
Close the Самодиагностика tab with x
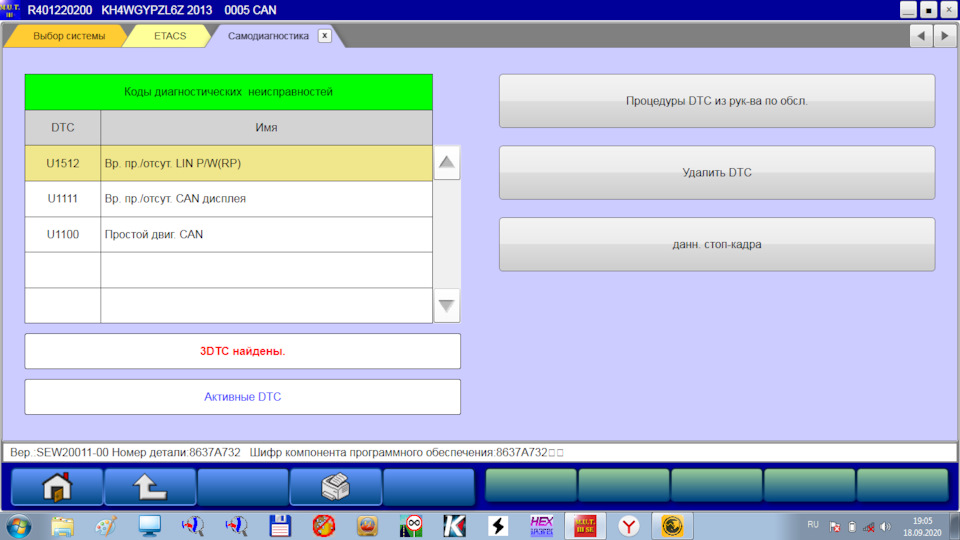(x=324, y=36)
